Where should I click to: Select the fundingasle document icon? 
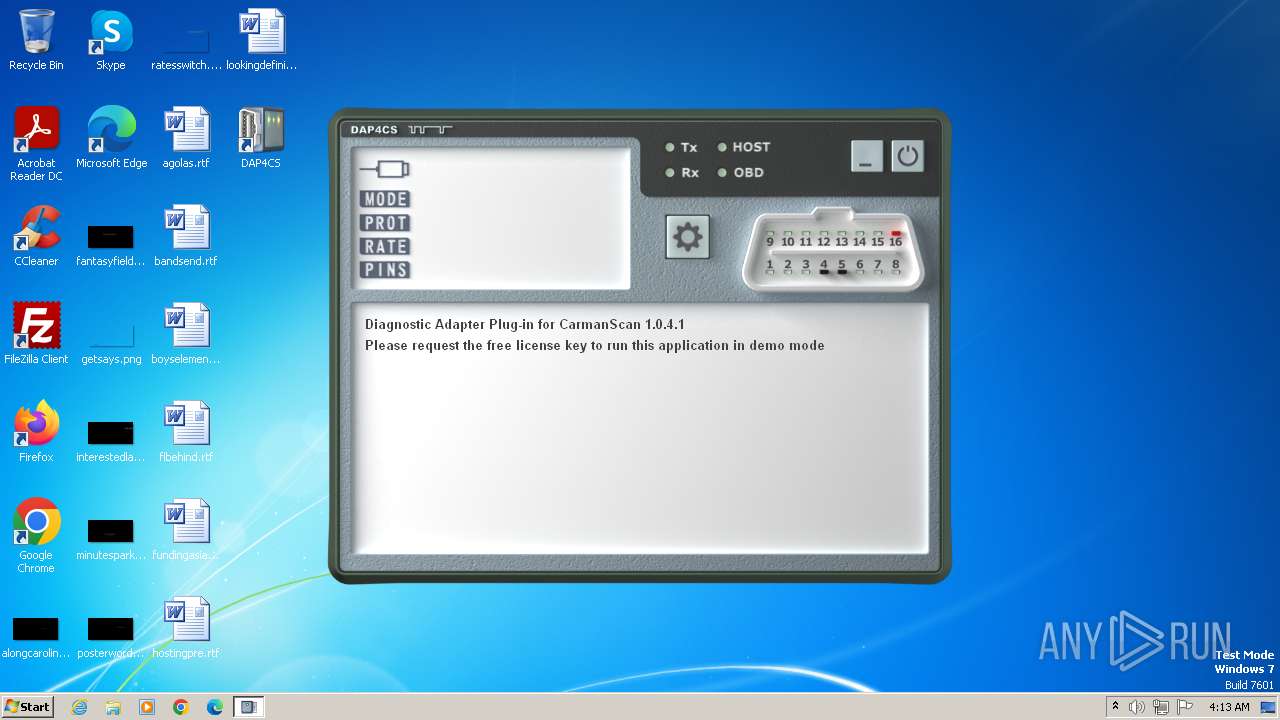click(186, 530)
